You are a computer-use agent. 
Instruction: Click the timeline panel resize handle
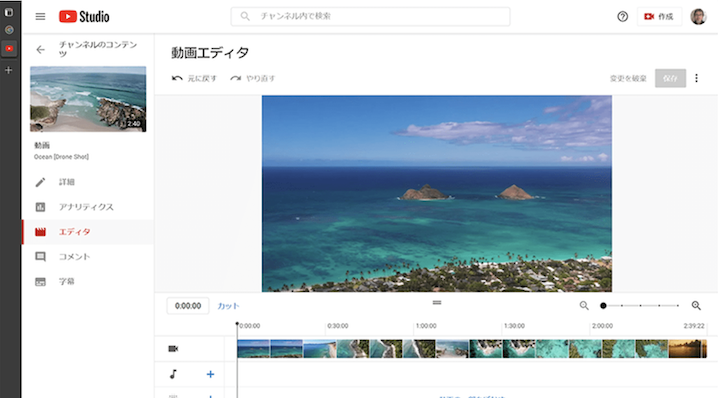(x=437, y=303)
